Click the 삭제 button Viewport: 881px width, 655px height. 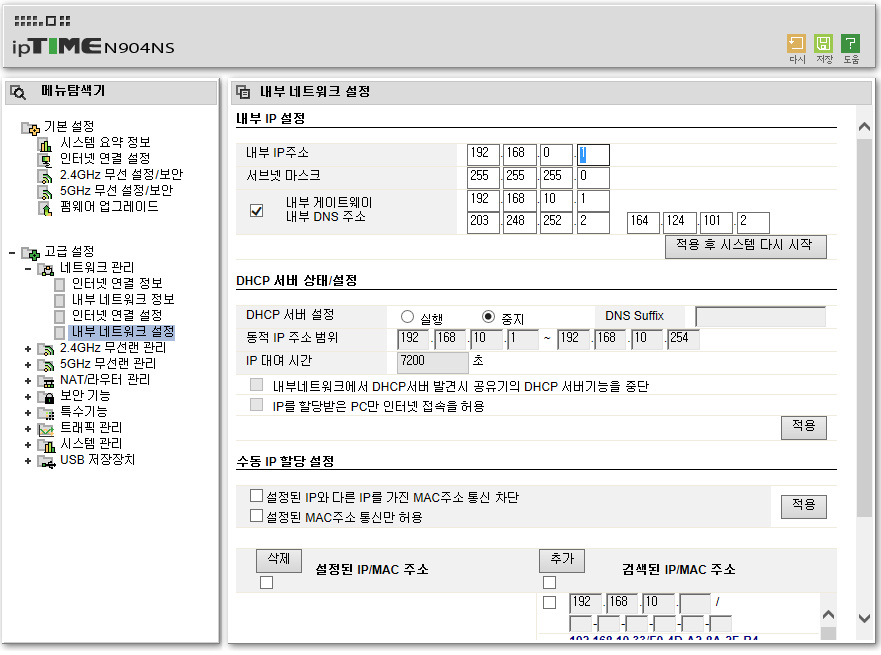click(x=279, y=560)
